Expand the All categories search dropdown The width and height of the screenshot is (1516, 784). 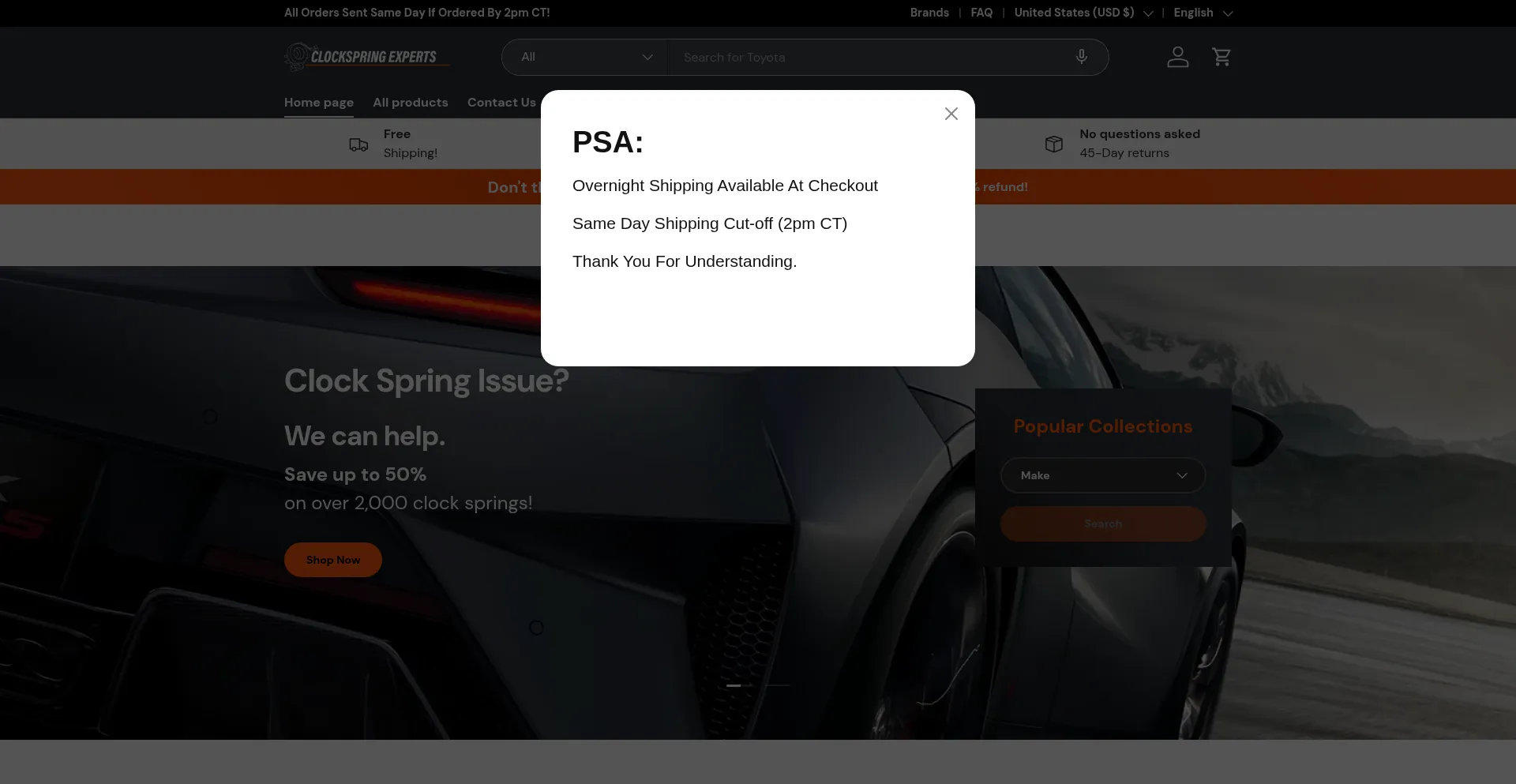click(585, 57)
